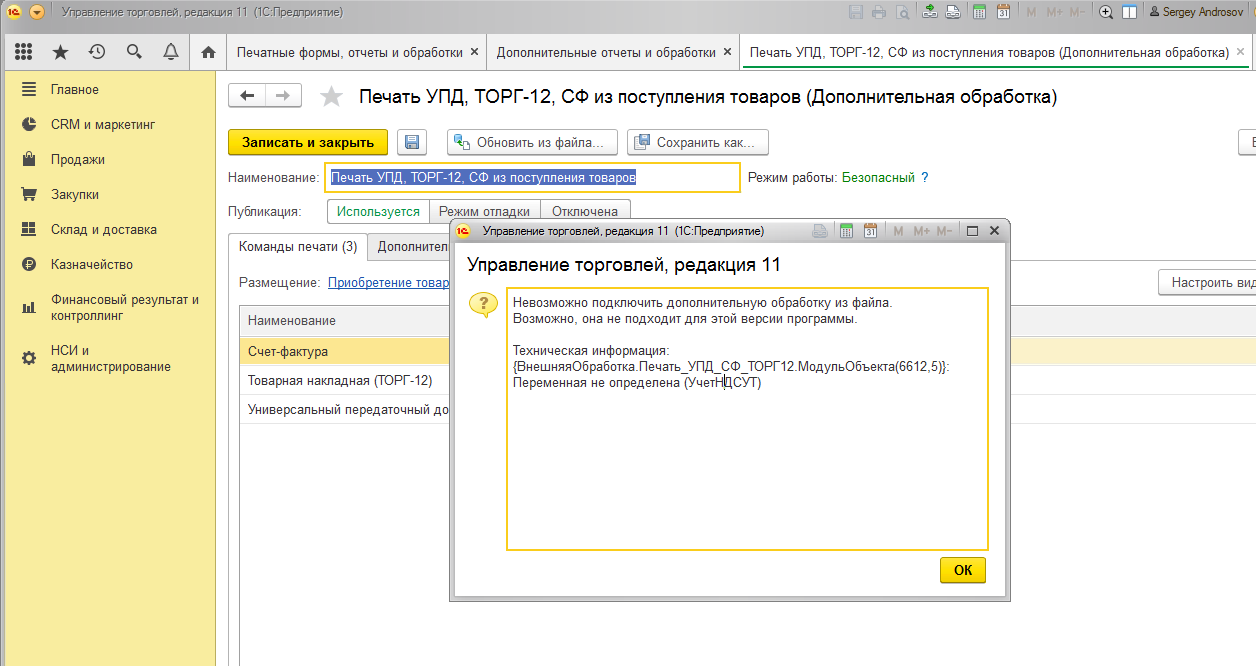
Task: Open Calendar icon in main title bar
Action: 1003,12
